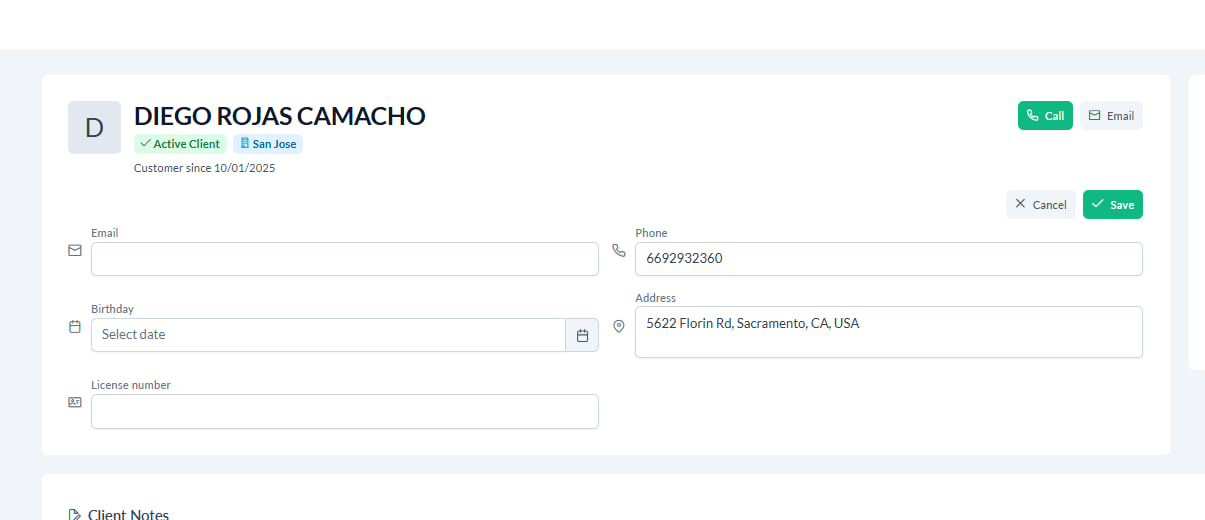Save the client details
1205x520 pixels.
[x=1112, y=204]
